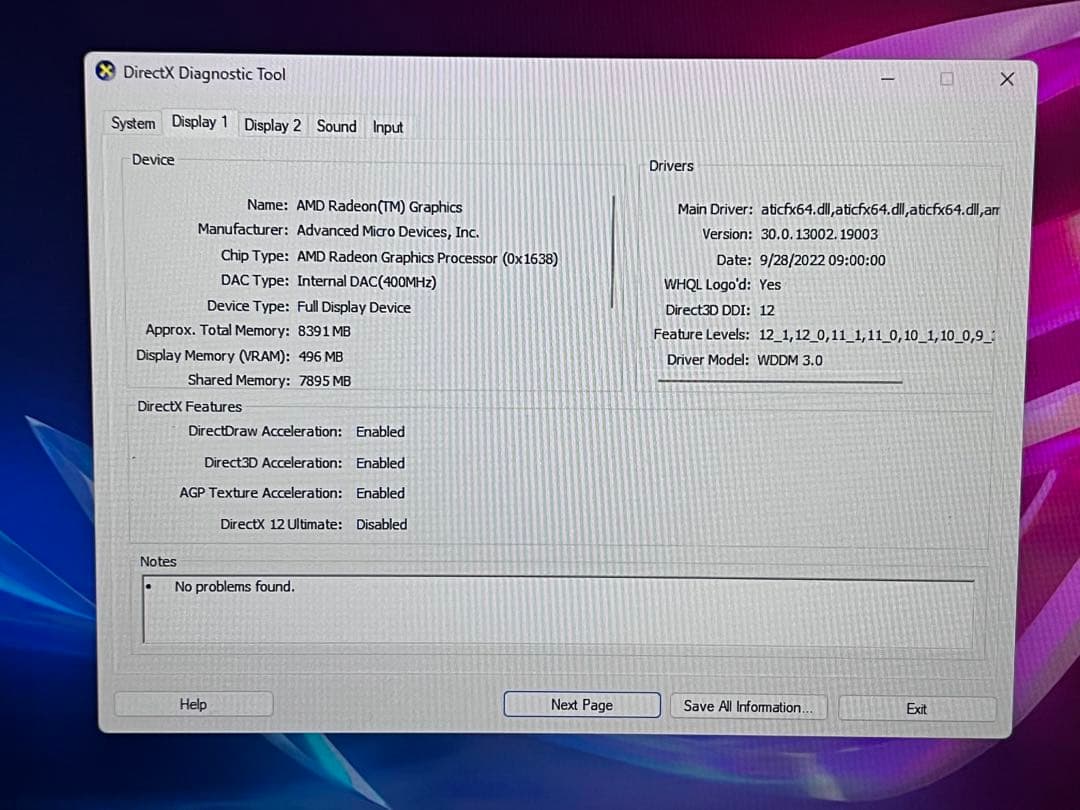This screenshot has height=810, width=1080.
Task: Click the Device panel vertical scrollbar
Action: [x=612, y=252]
